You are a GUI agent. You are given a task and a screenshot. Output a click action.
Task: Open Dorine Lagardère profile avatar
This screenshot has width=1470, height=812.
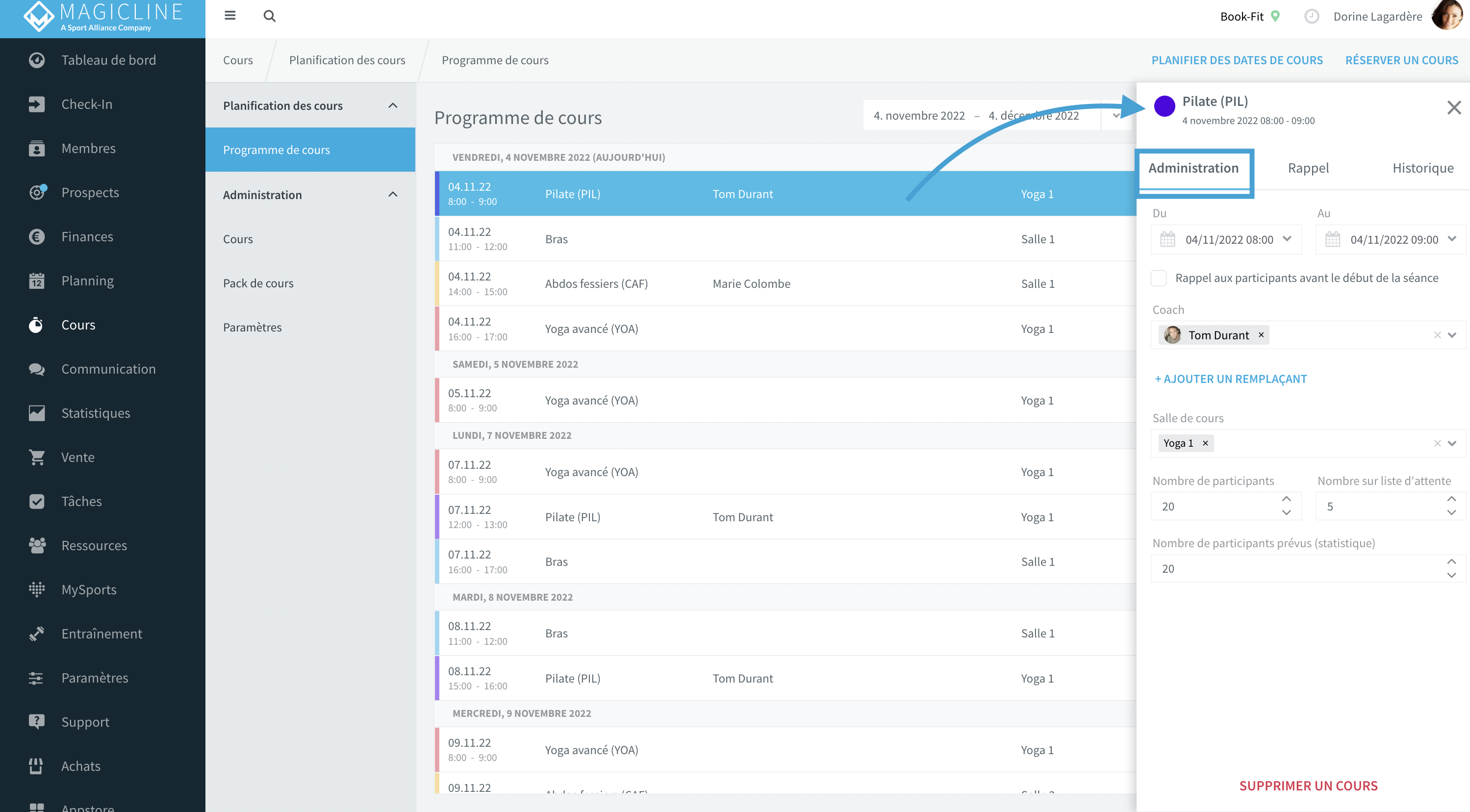1447,15
